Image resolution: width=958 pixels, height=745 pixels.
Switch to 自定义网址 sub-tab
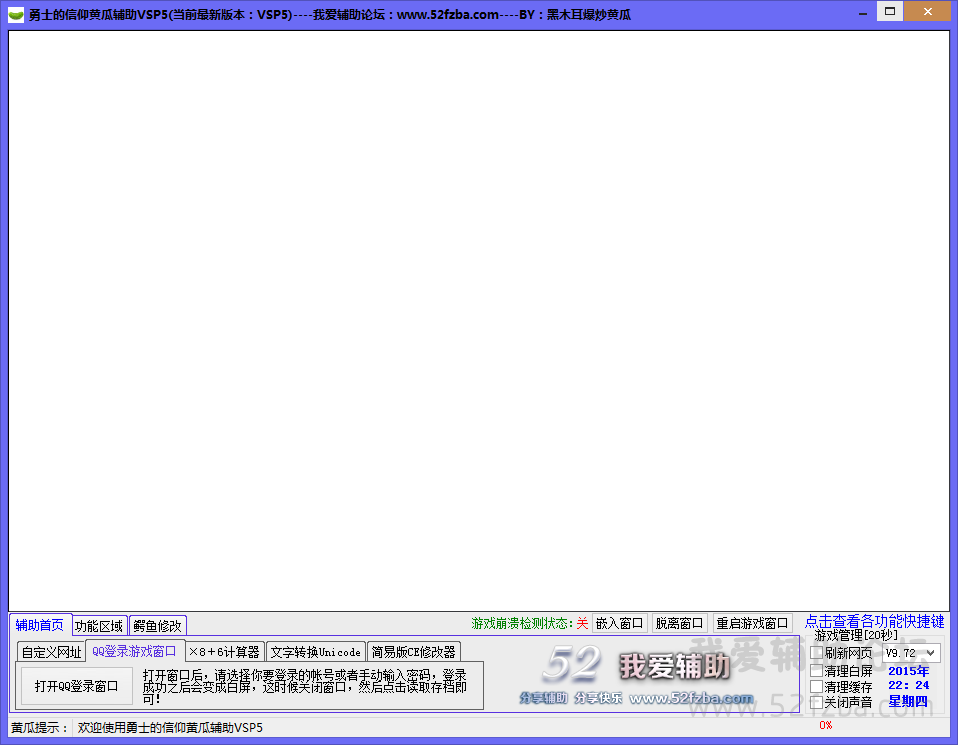pyautogui.click(x=51, y=652)
